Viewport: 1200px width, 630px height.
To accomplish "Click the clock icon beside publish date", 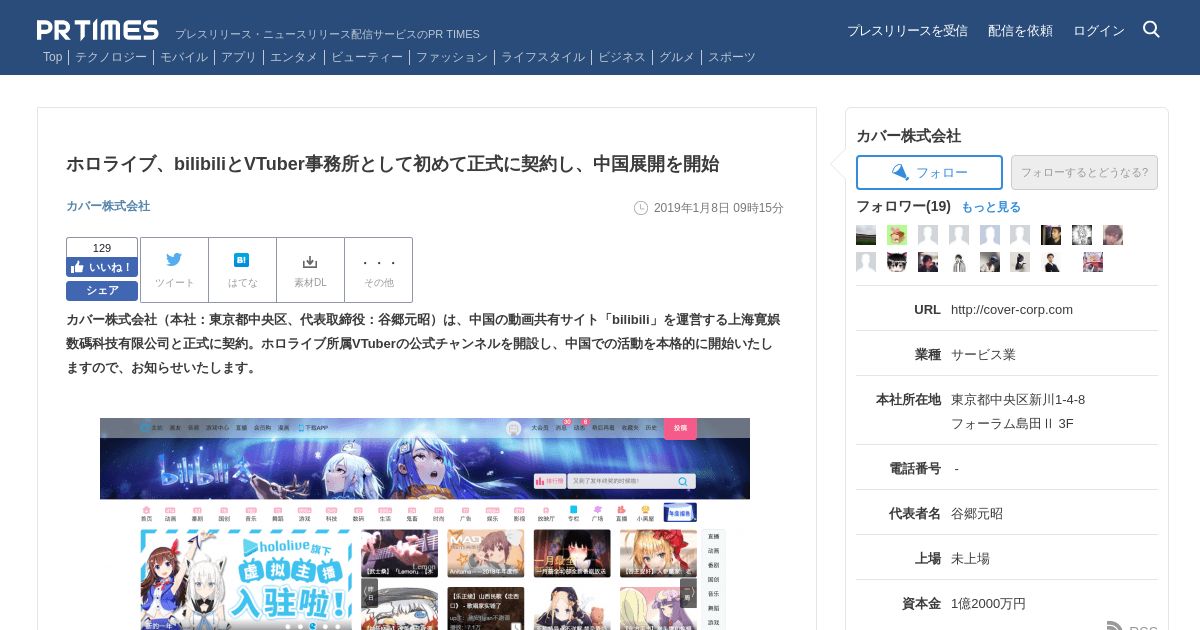I will [x=641, y=208].
